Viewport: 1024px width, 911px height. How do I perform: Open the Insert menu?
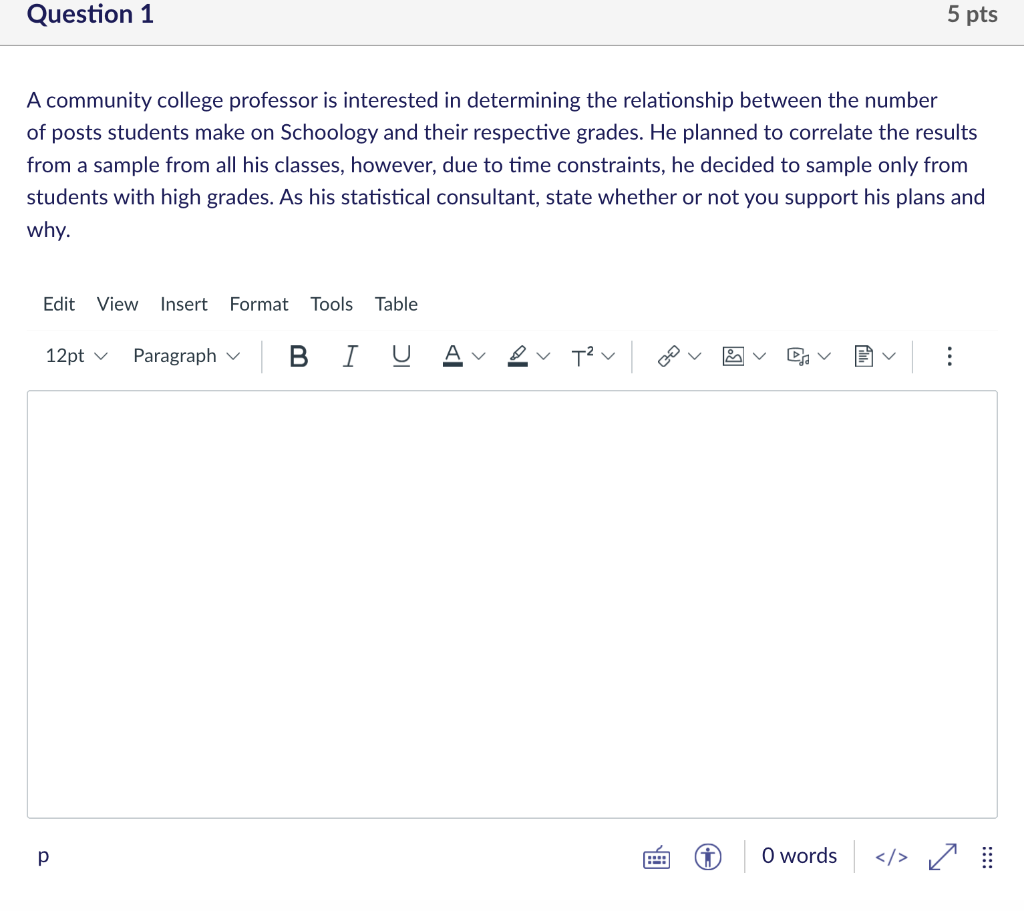(x=184, y=304)
